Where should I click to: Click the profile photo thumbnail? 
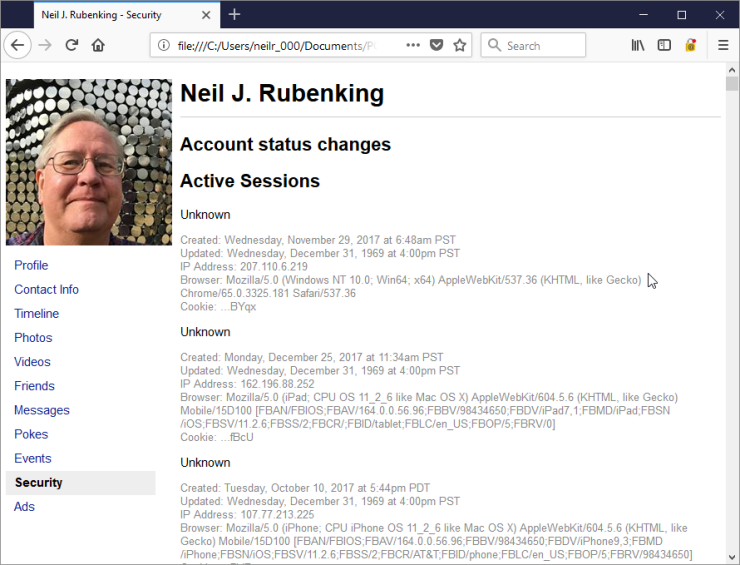[x=89, y=162]
